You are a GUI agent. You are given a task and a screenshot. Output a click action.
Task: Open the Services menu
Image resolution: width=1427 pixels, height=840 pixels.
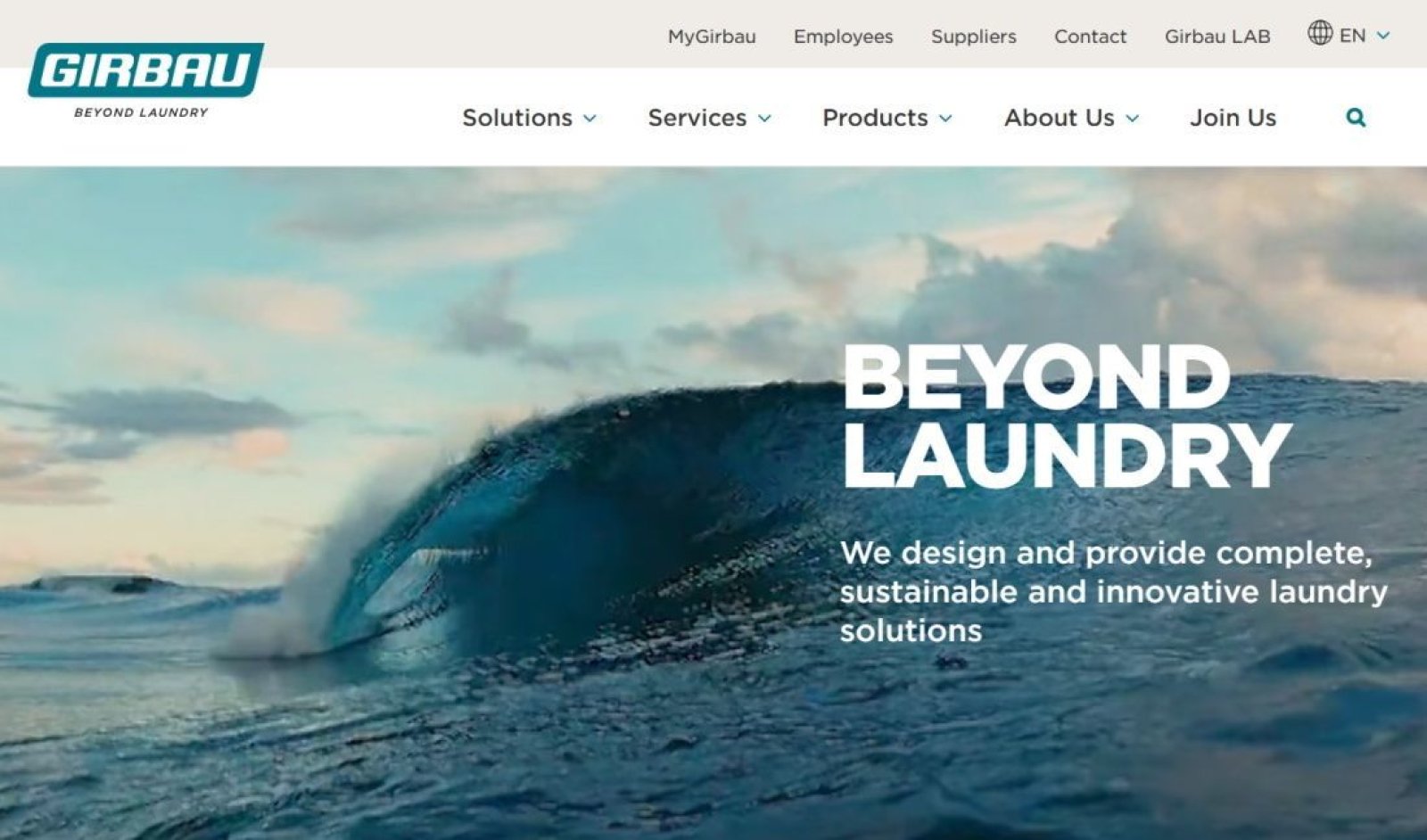pos(697,118)
